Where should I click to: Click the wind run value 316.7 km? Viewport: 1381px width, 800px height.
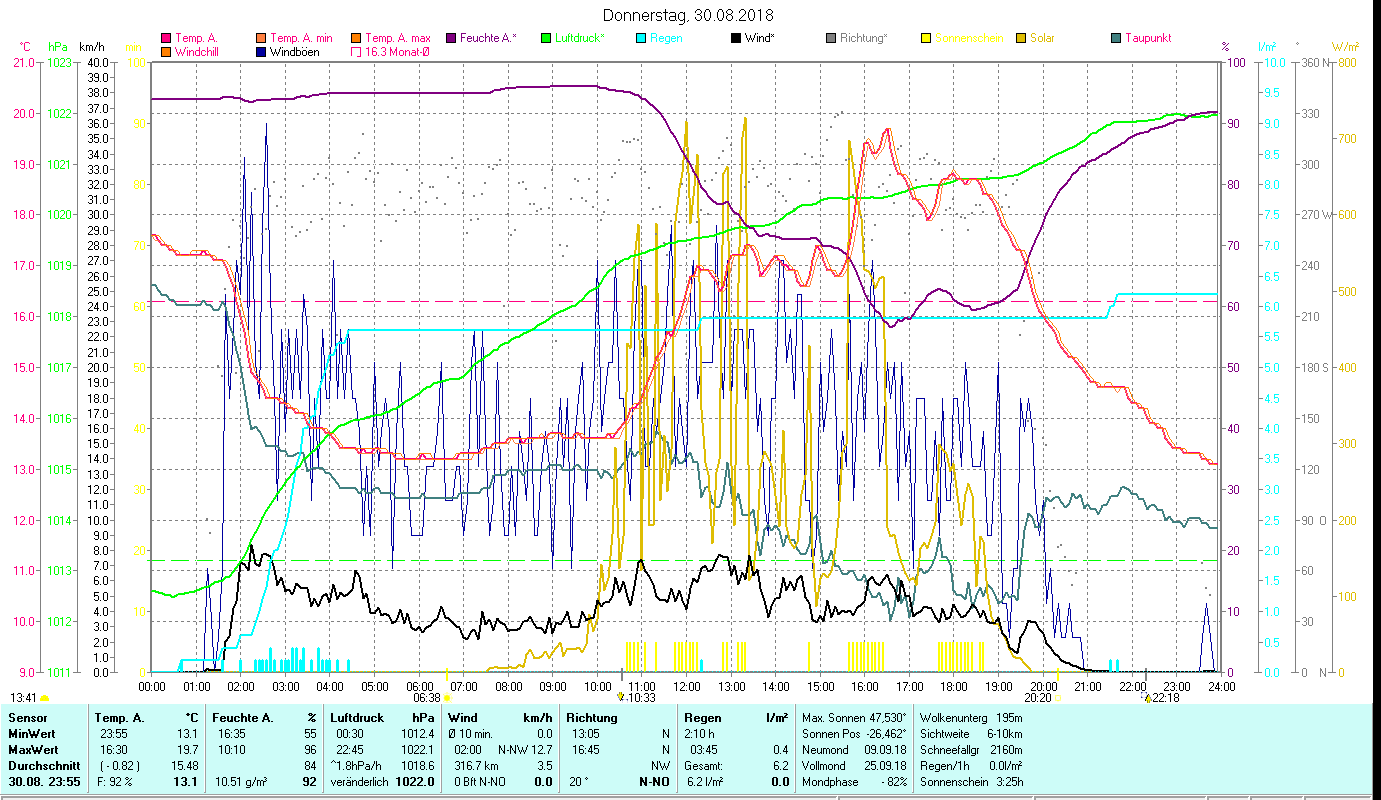[x=476, y=766]
